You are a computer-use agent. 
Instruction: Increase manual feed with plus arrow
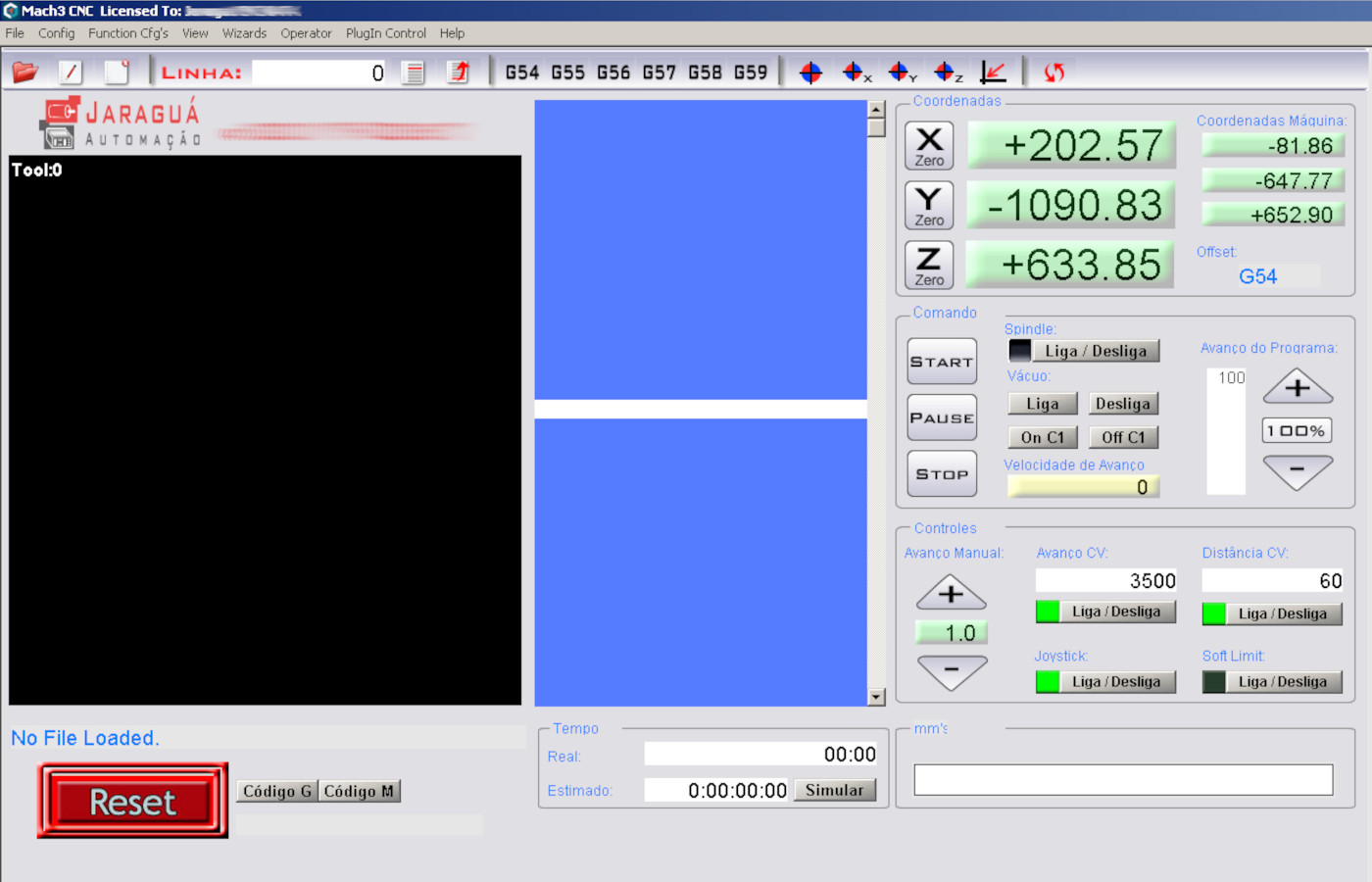point(951,592)
